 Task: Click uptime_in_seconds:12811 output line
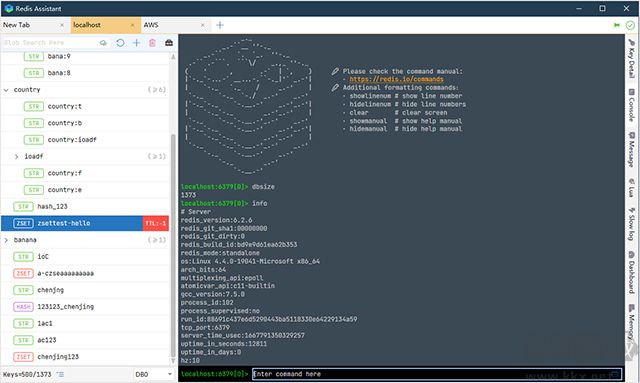point(224,344)
